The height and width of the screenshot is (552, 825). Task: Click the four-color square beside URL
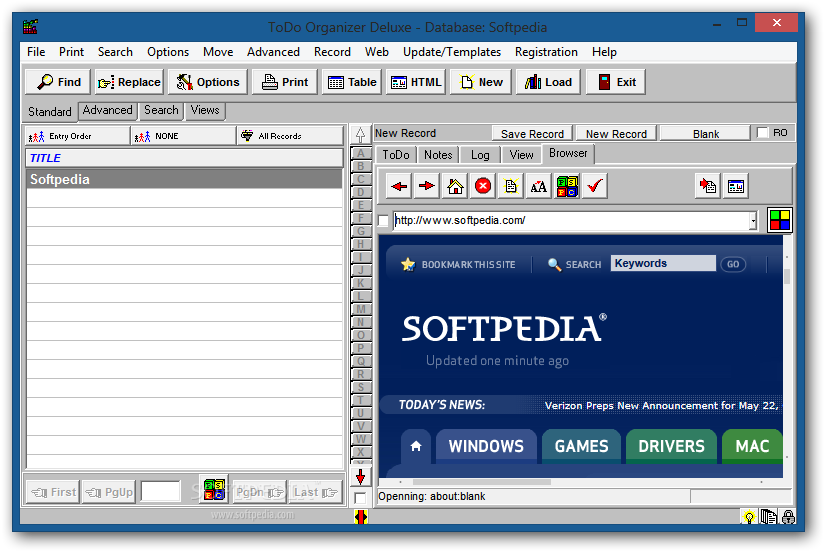780,220
